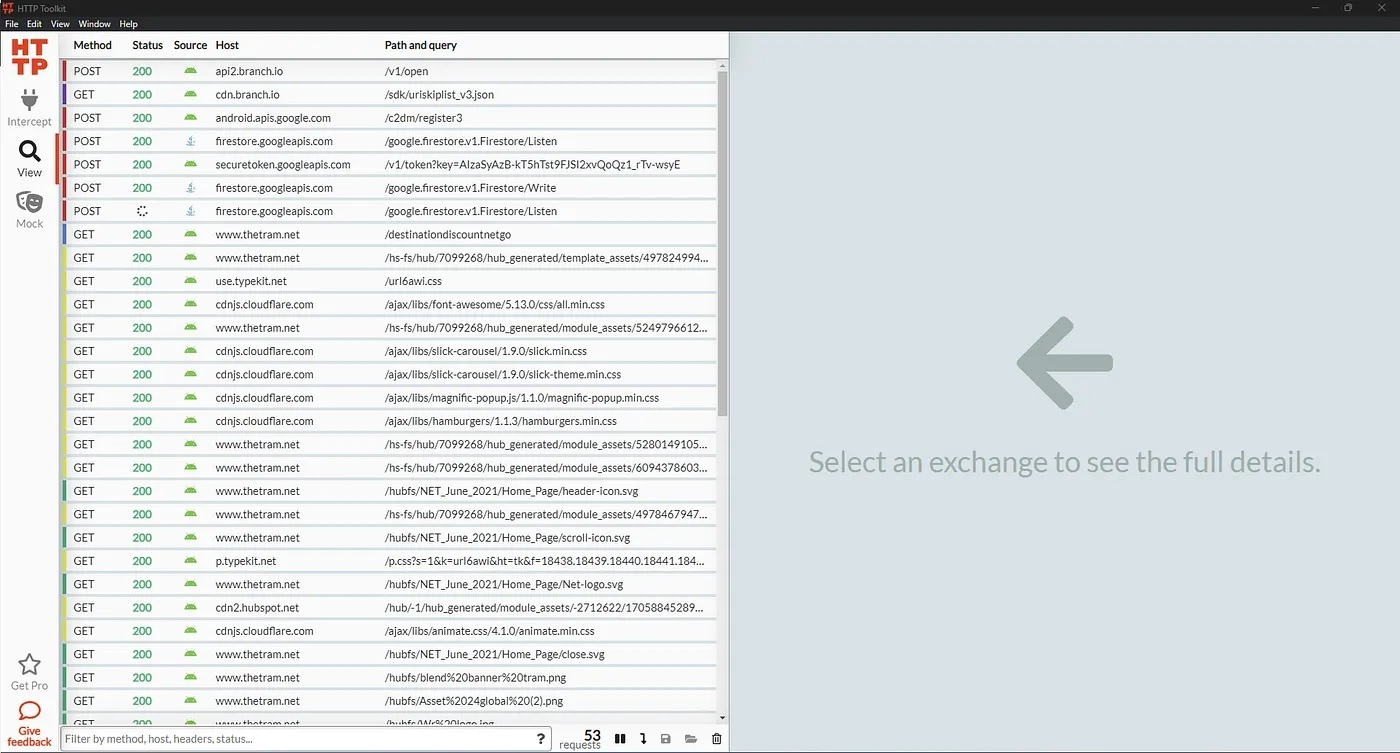Click the request list vertical scrollbar
Viewport: 1400px width, 753px height.
pyautogui.click(x=722, y=240)
